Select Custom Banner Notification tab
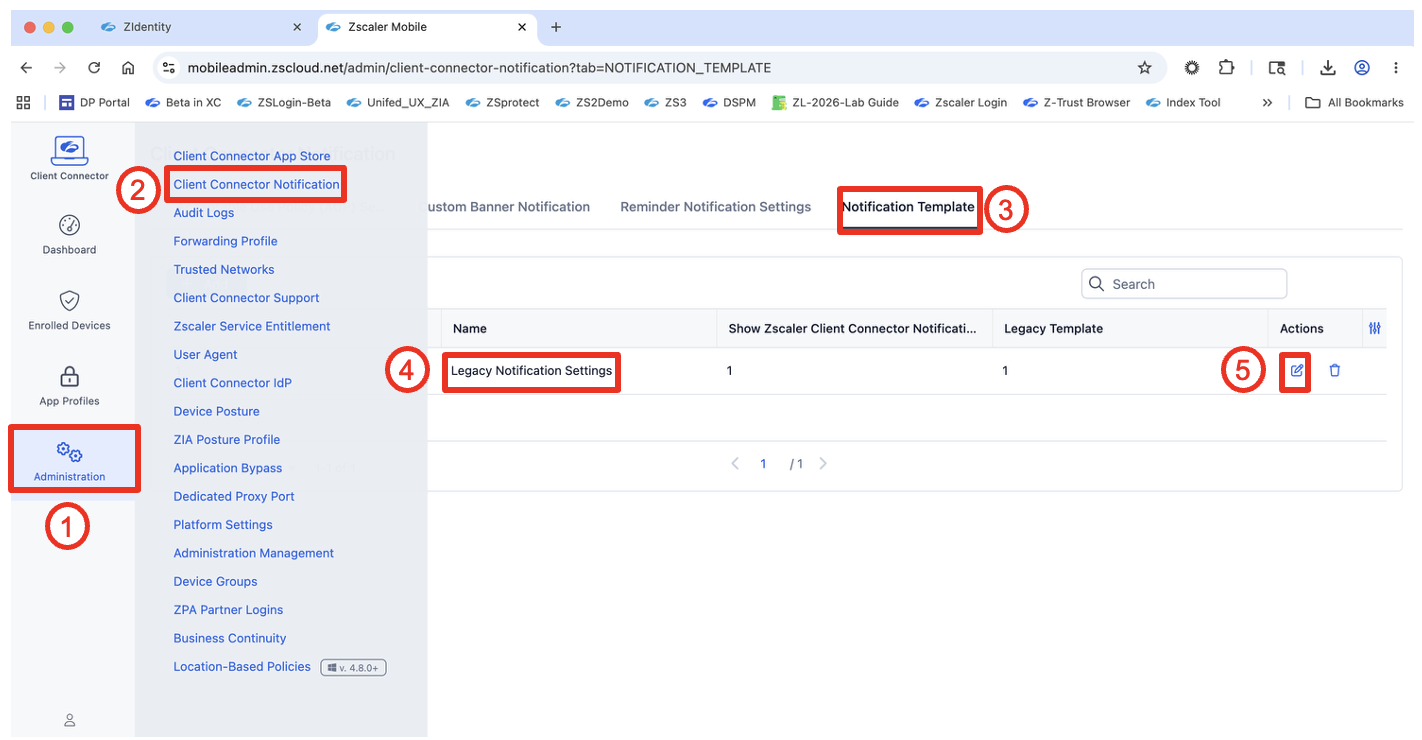This screenshot has height=740, width=1422. [509, 207]
